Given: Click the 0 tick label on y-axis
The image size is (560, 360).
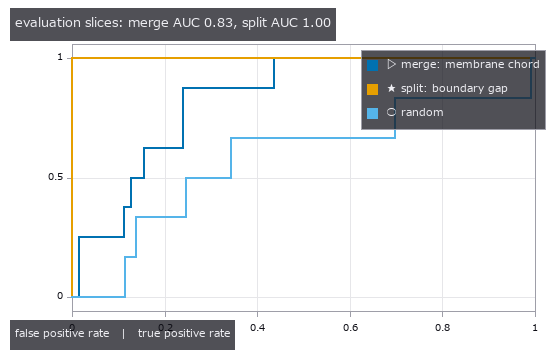Looking at the screenshot, I should 60,296.
